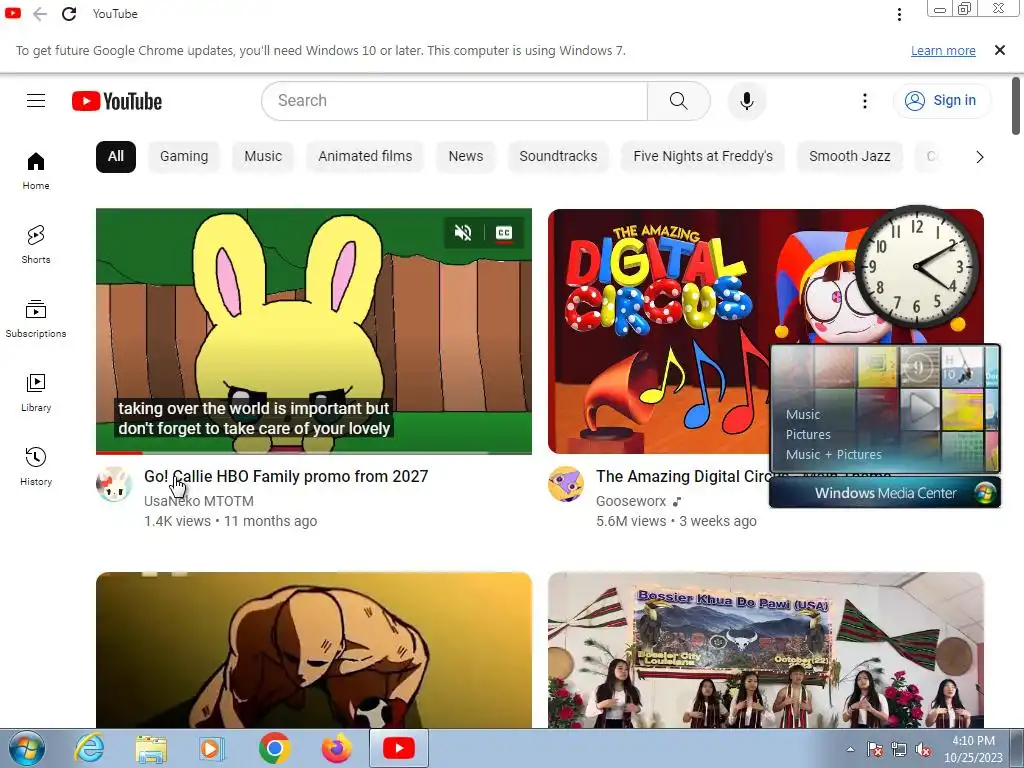Start voice search with the microphone

coord(746,101)
